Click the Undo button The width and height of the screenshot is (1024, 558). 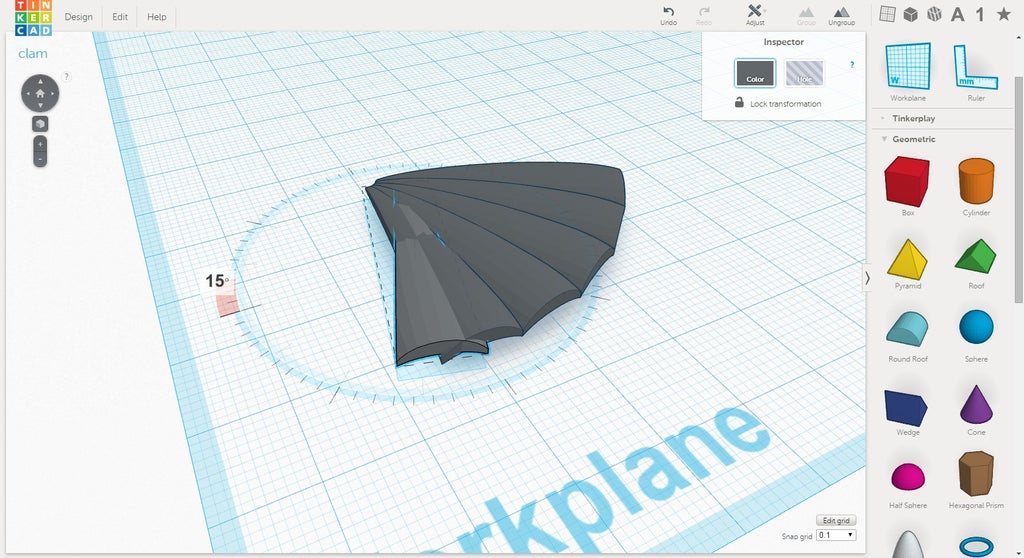tap(668, 16)
